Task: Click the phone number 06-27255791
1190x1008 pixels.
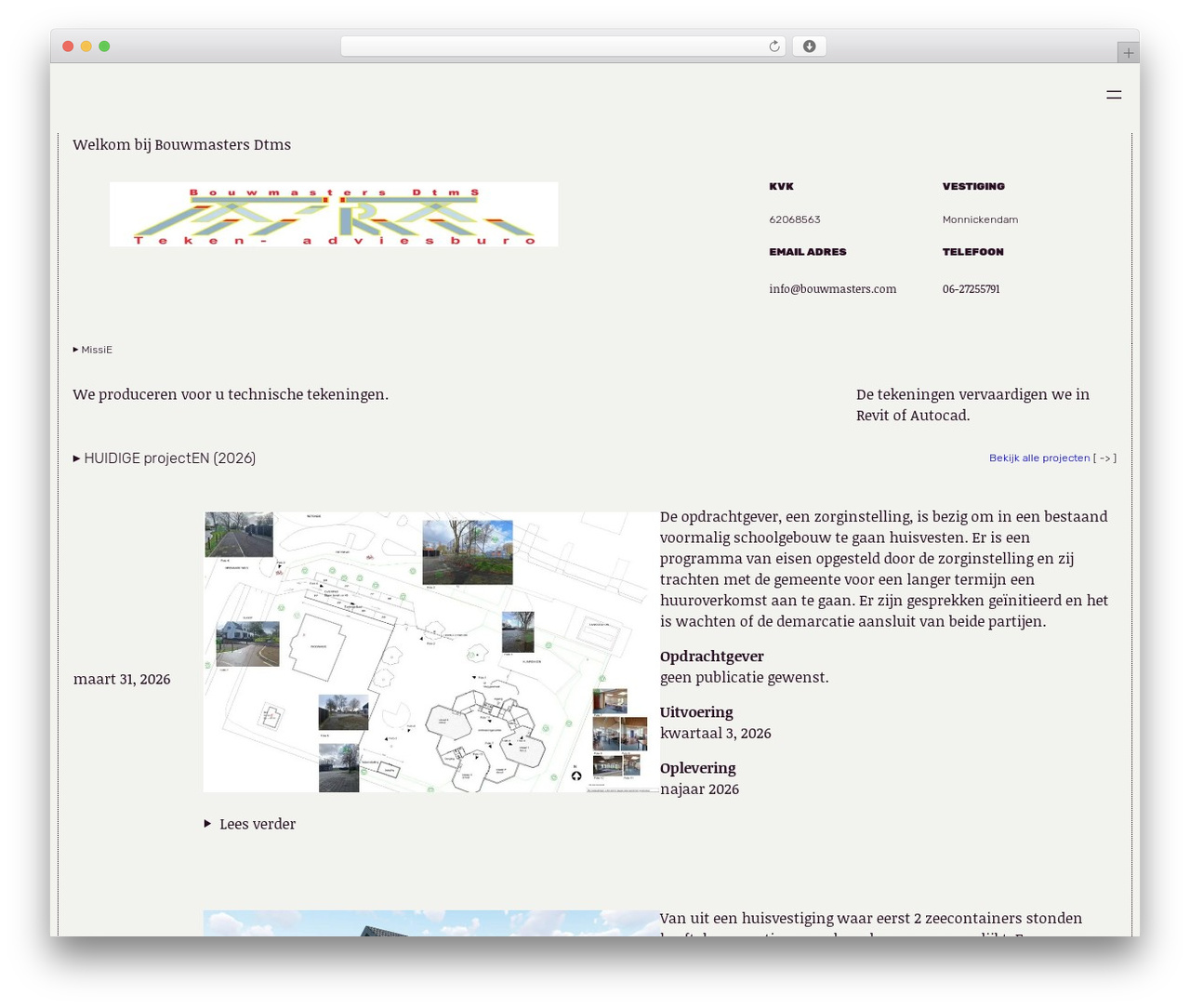Action: click(x=972, y=289)
